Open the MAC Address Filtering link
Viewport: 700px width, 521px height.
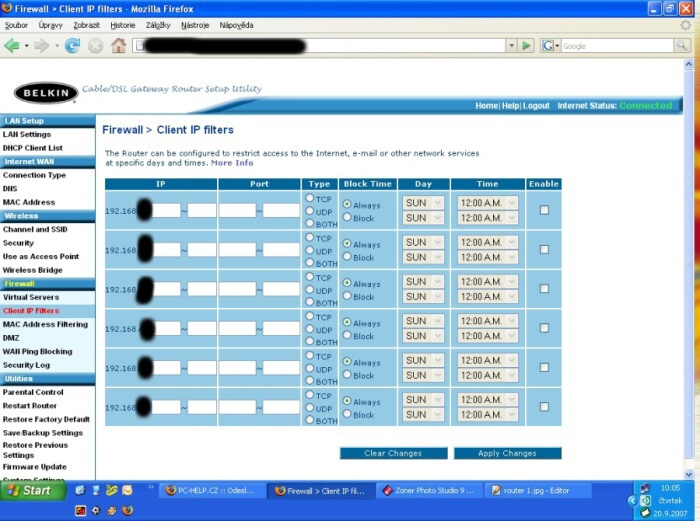click(x=45, y=324)
